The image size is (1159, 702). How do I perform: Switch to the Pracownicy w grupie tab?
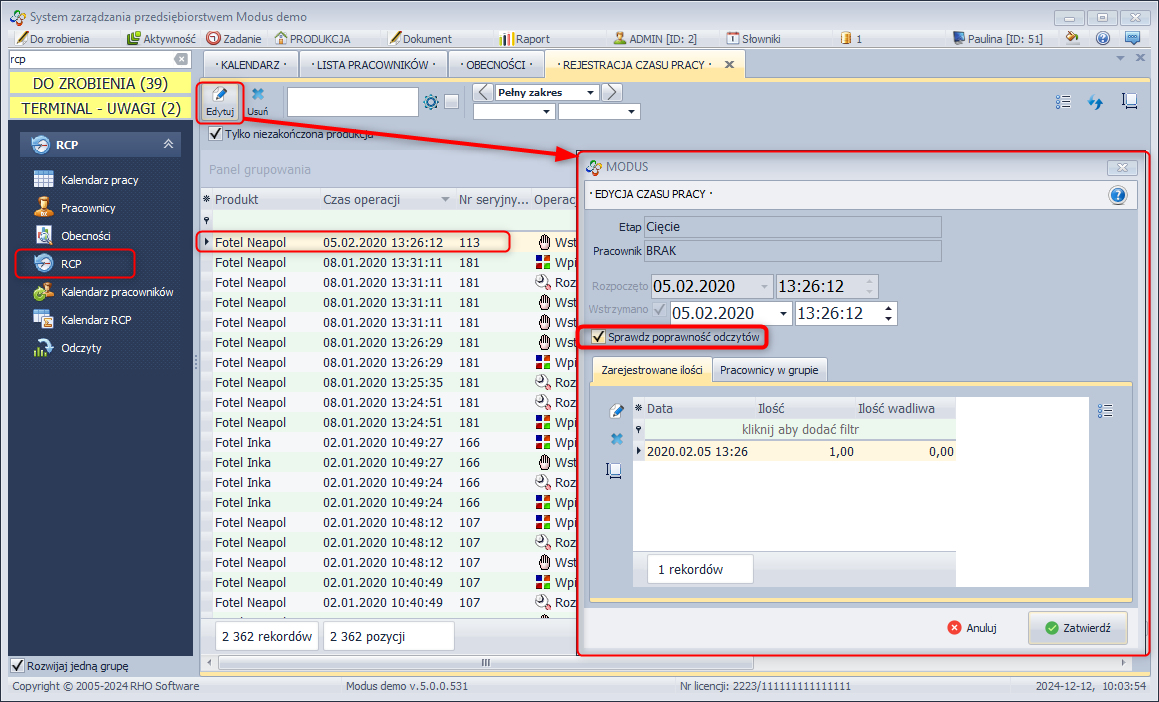768,370
